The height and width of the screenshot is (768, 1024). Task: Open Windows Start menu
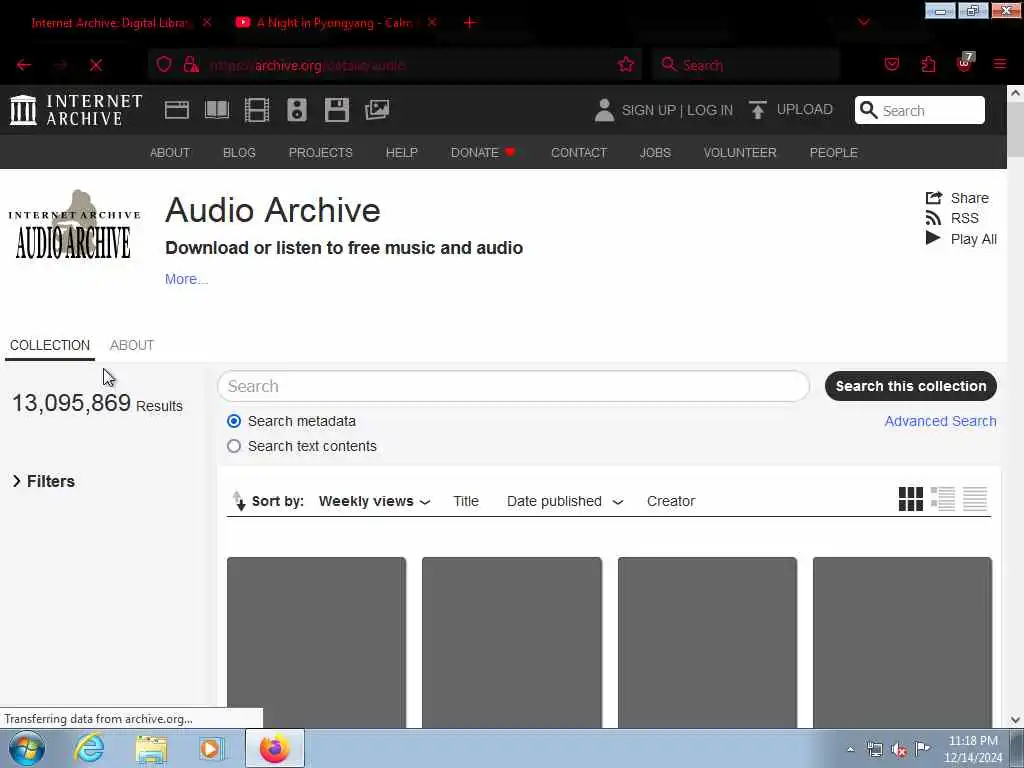tap(27, 748)
